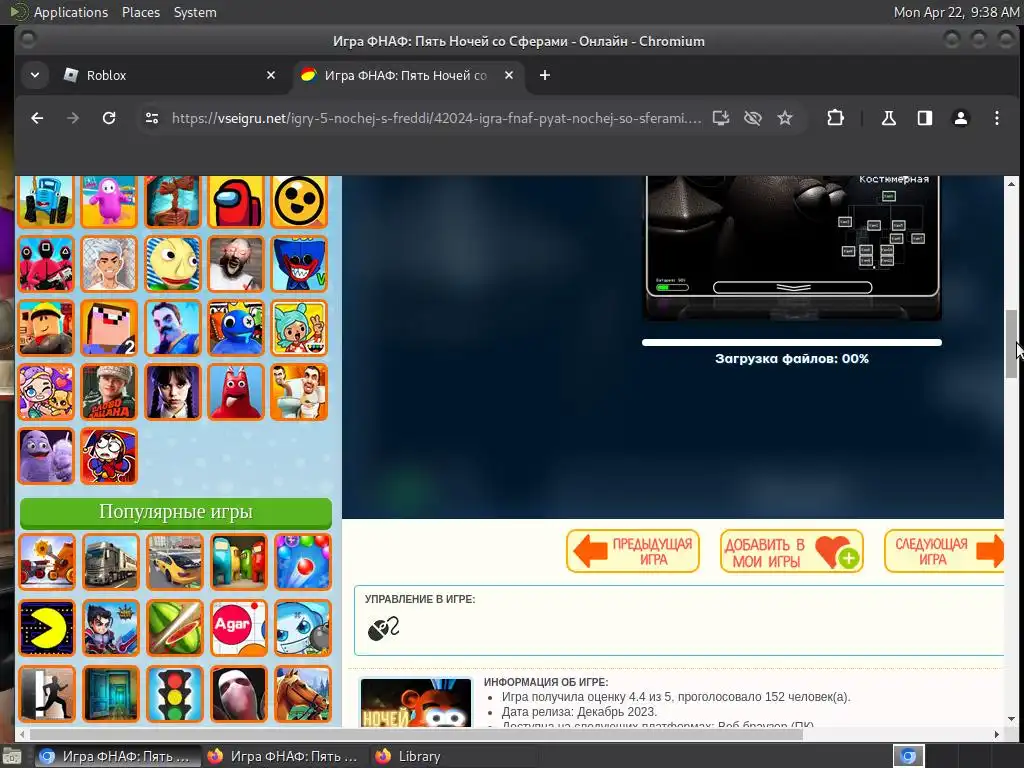1024x768 pixels.
Task: Go to Следующая игра button
Action: coord(944,551)
